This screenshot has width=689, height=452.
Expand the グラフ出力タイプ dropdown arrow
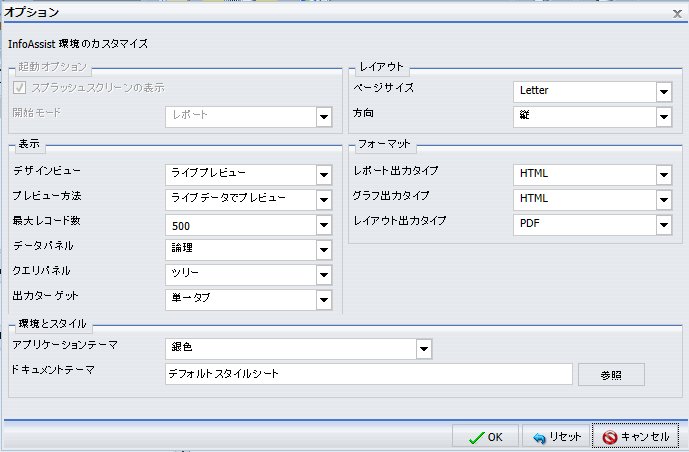coord(664,200)
